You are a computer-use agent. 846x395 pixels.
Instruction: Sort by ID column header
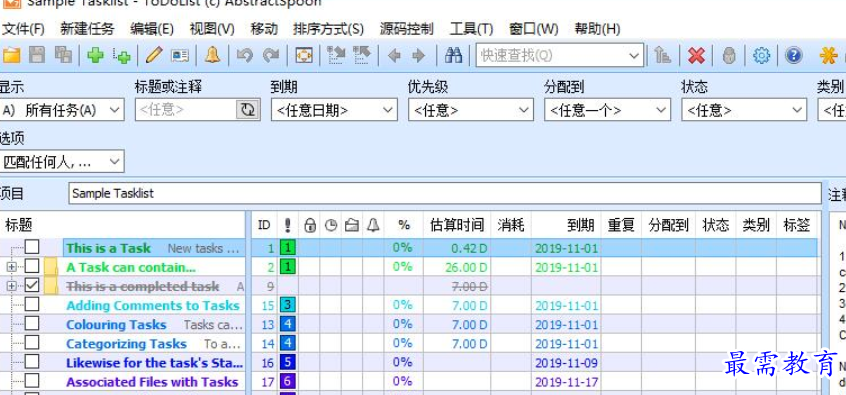(264, 225)
